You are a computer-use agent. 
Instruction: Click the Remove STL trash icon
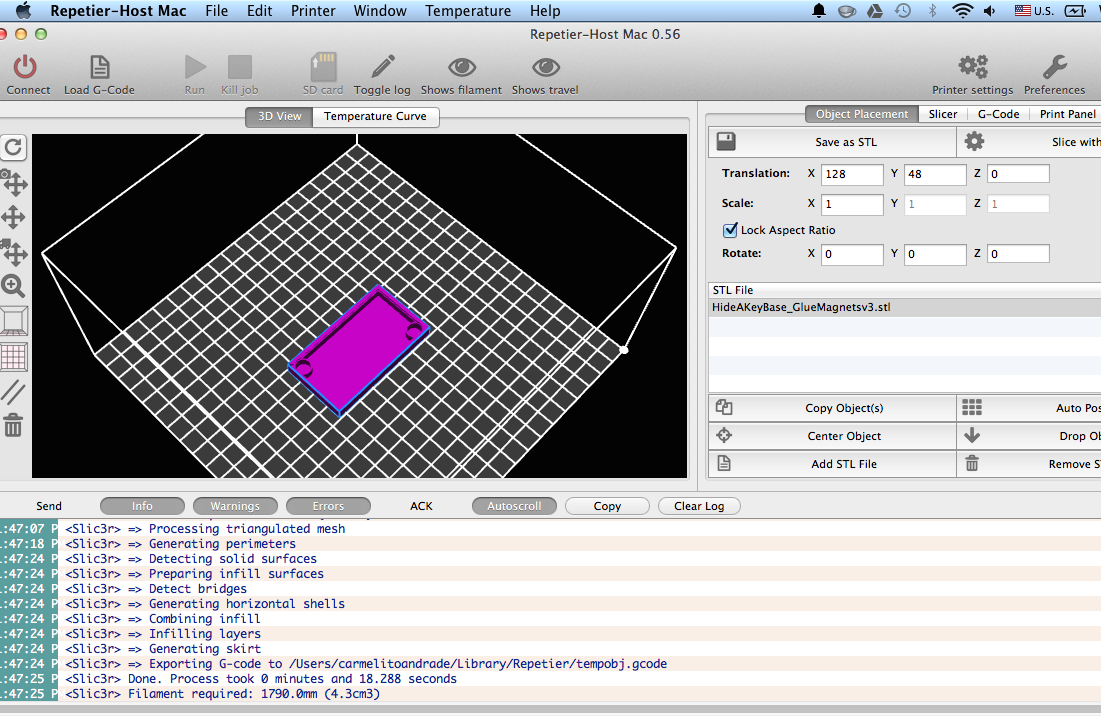tap(972, 463)
